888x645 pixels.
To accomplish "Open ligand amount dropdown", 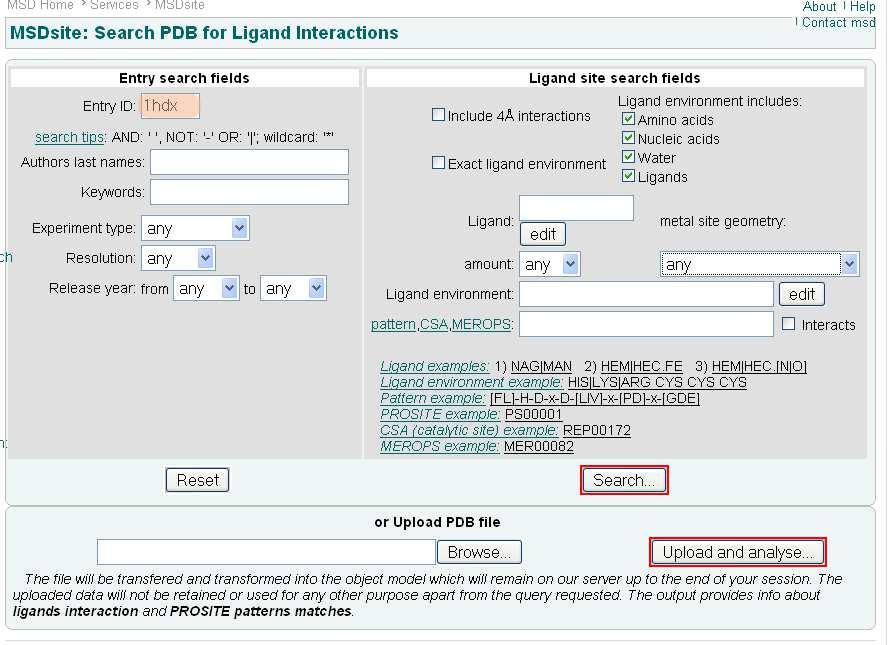I will coord(549,264).
